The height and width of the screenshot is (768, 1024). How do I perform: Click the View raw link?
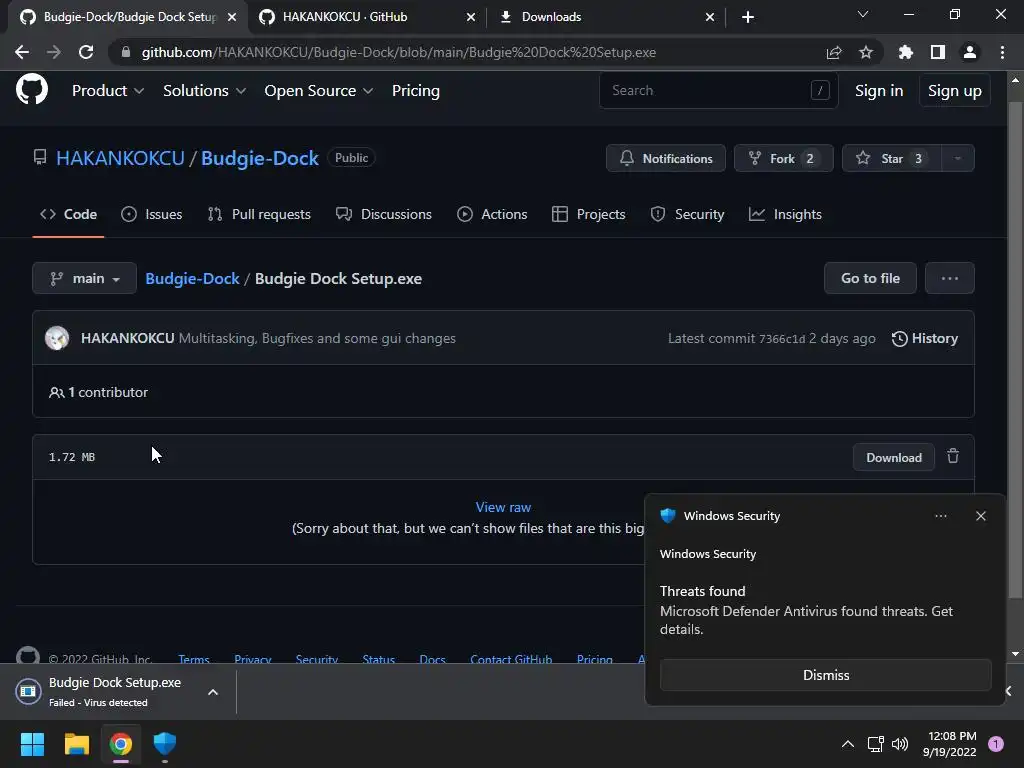[x=503, y=507]
